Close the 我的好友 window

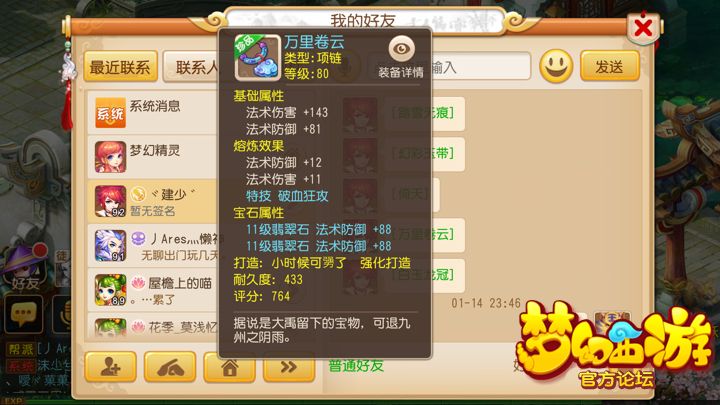tap(643, 28)
